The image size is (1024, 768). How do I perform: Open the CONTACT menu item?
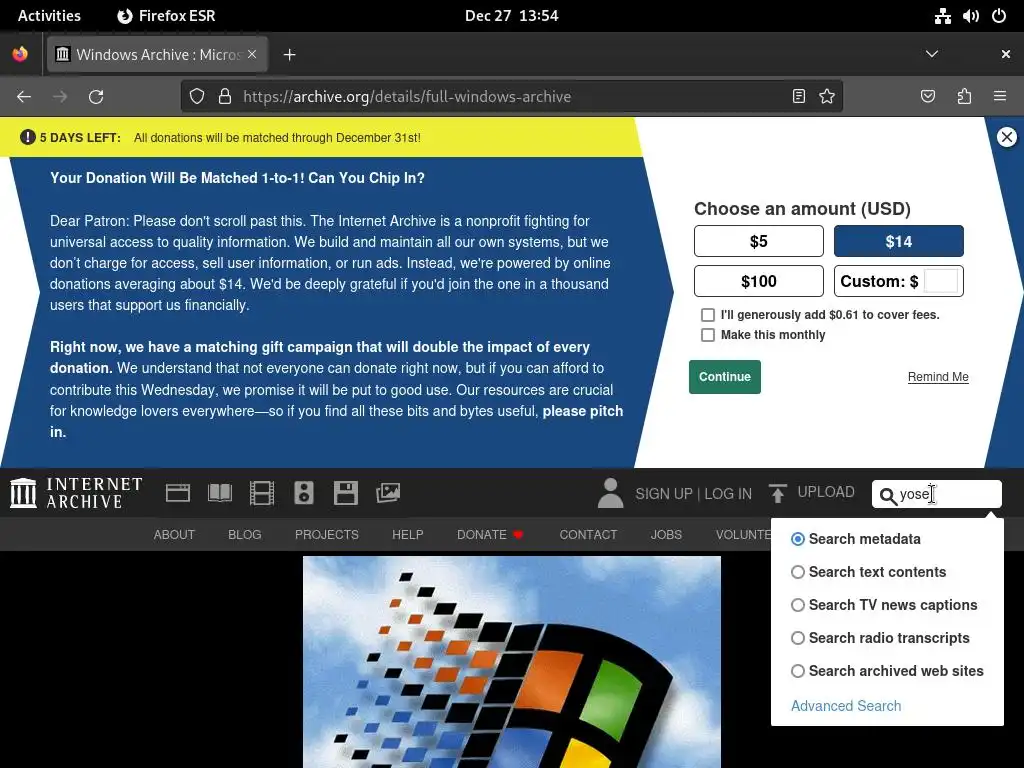click(x=588, y=534)
